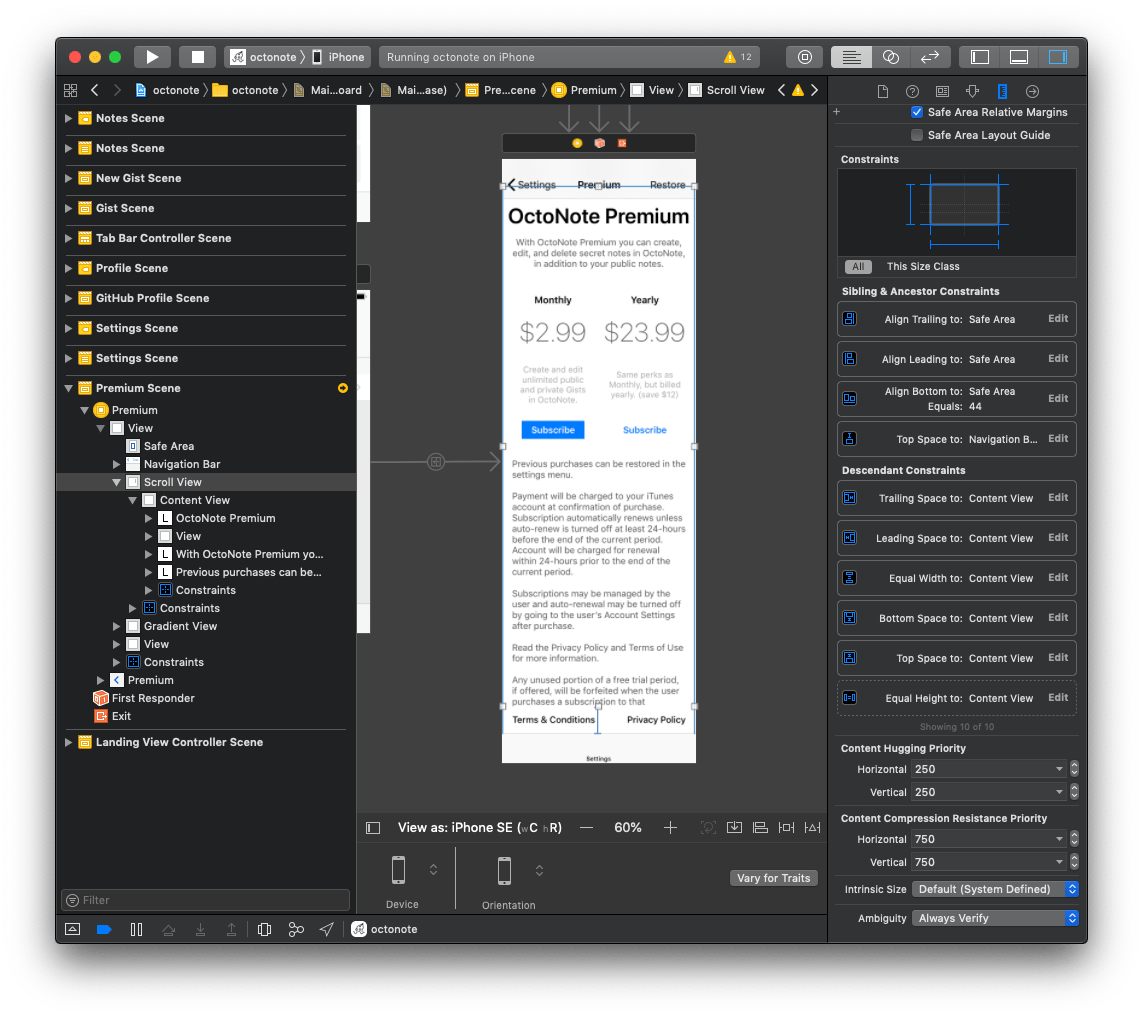The image size is (1143, 1017).
Task: Click Vary for Traits button
Action: click(x=773, y=878)
